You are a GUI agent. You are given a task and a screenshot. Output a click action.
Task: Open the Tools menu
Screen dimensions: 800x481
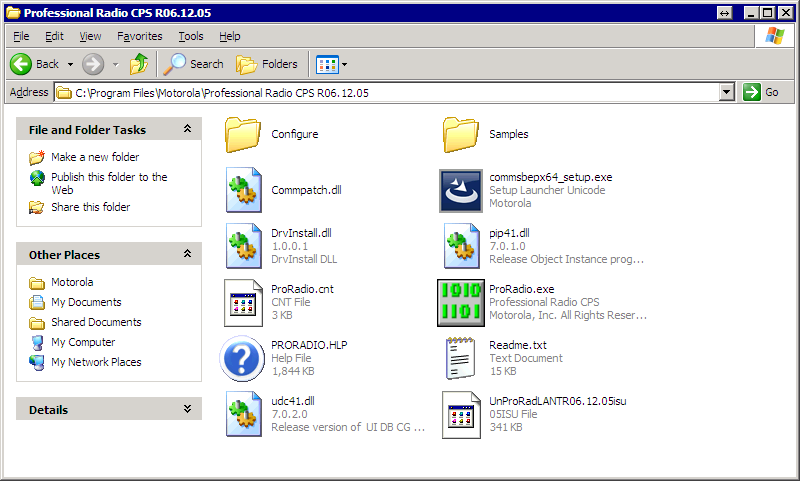click(x=190, y=36)
